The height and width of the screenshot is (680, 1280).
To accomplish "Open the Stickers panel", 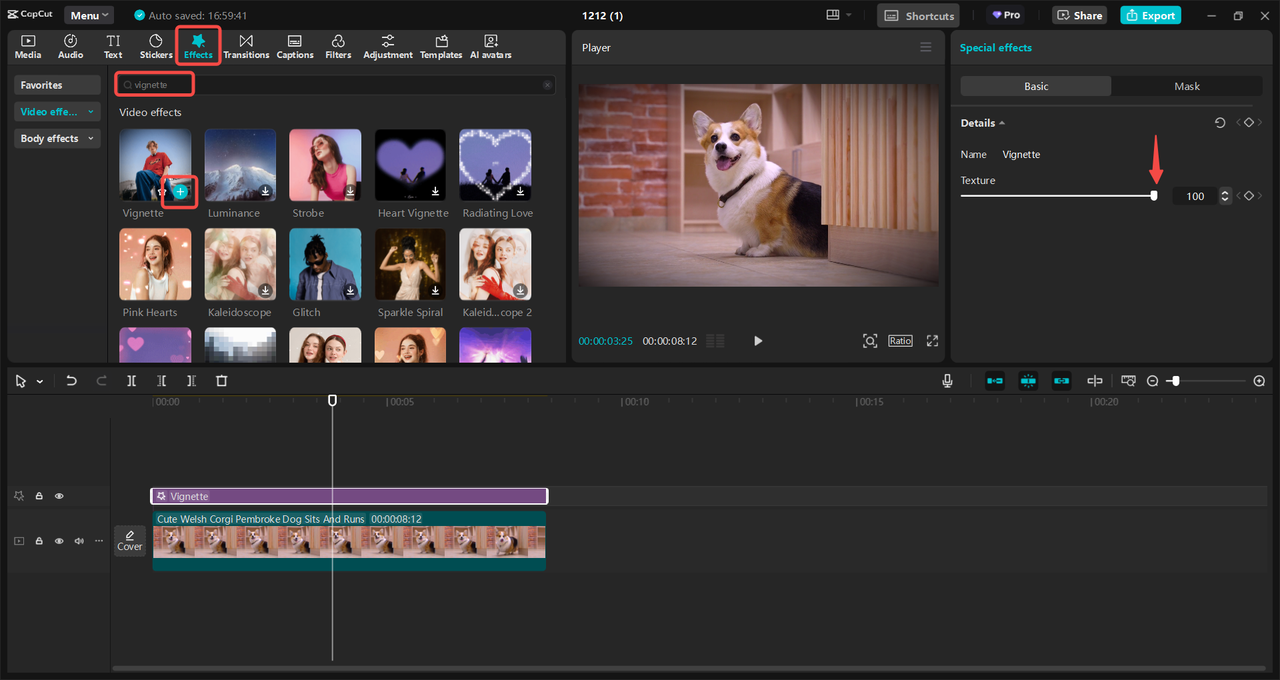I will [x=155, y=46].
